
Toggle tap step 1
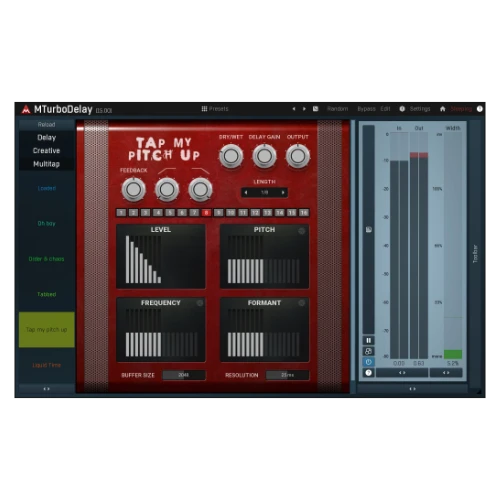pos(121,213)
